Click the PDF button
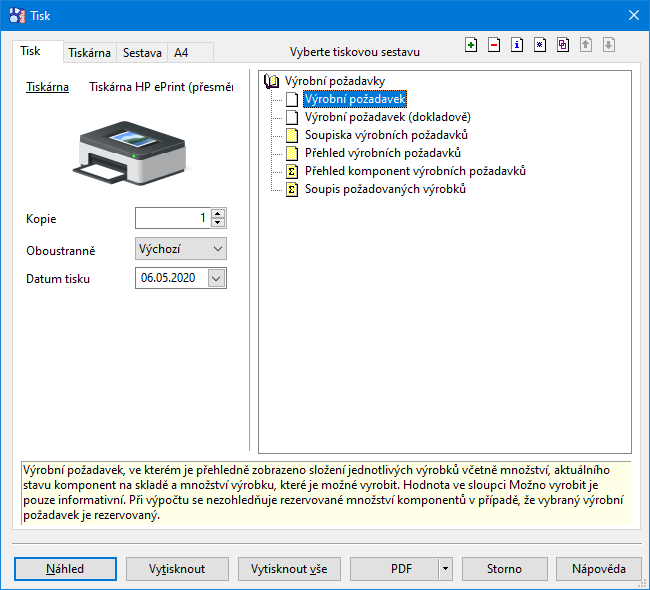This screenshot has height=590, width=650. [x=394, y=569]
